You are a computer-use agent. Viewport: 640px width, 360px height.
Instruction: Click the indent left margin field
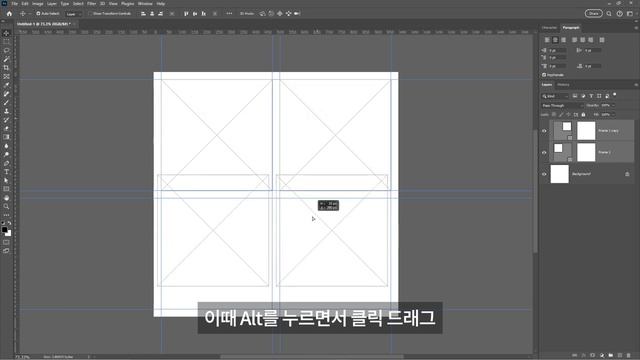tap(557, 51)
